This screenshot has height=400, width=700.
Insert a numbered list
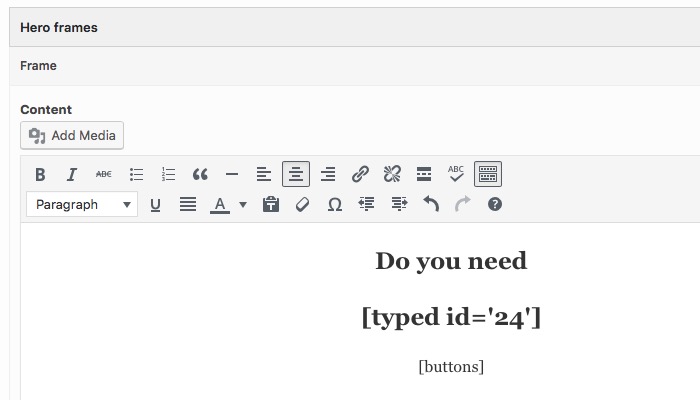(168, 174)
